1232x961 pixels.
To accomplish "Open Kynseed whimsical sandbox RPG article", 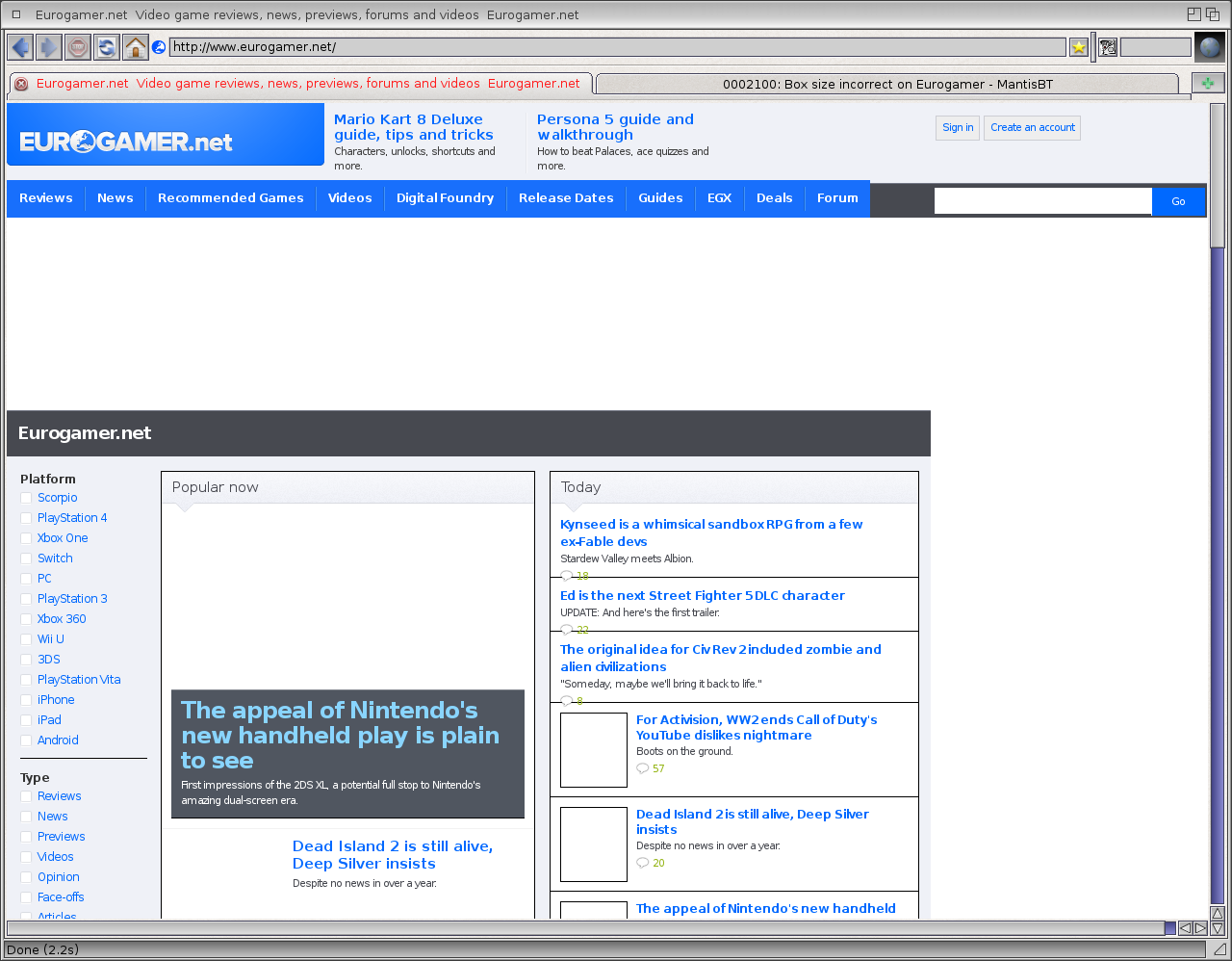I will click(711, 532).
